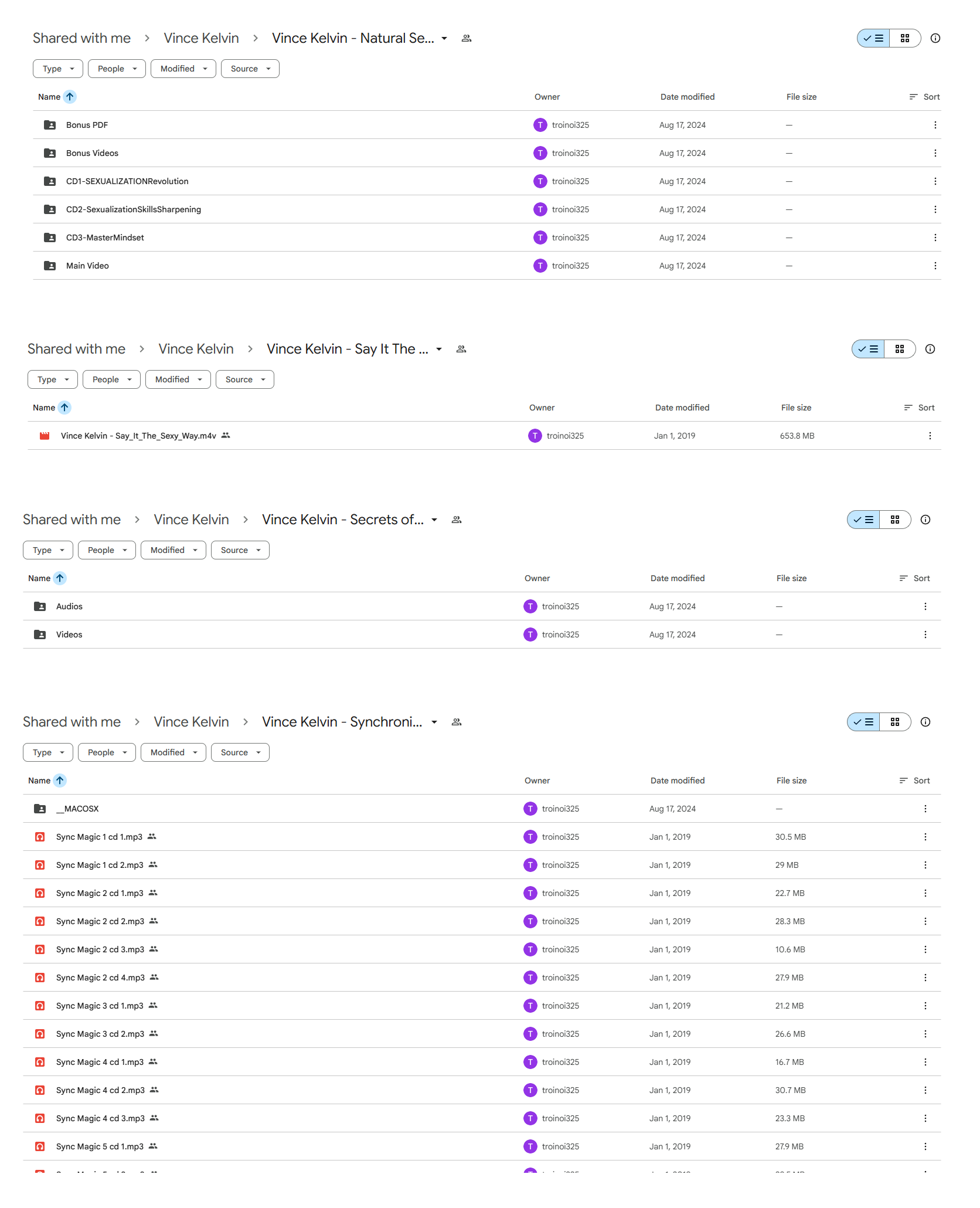Open Source filter in Synchroni panel
Screen dimensions: 980x1208
click(240, 752)
